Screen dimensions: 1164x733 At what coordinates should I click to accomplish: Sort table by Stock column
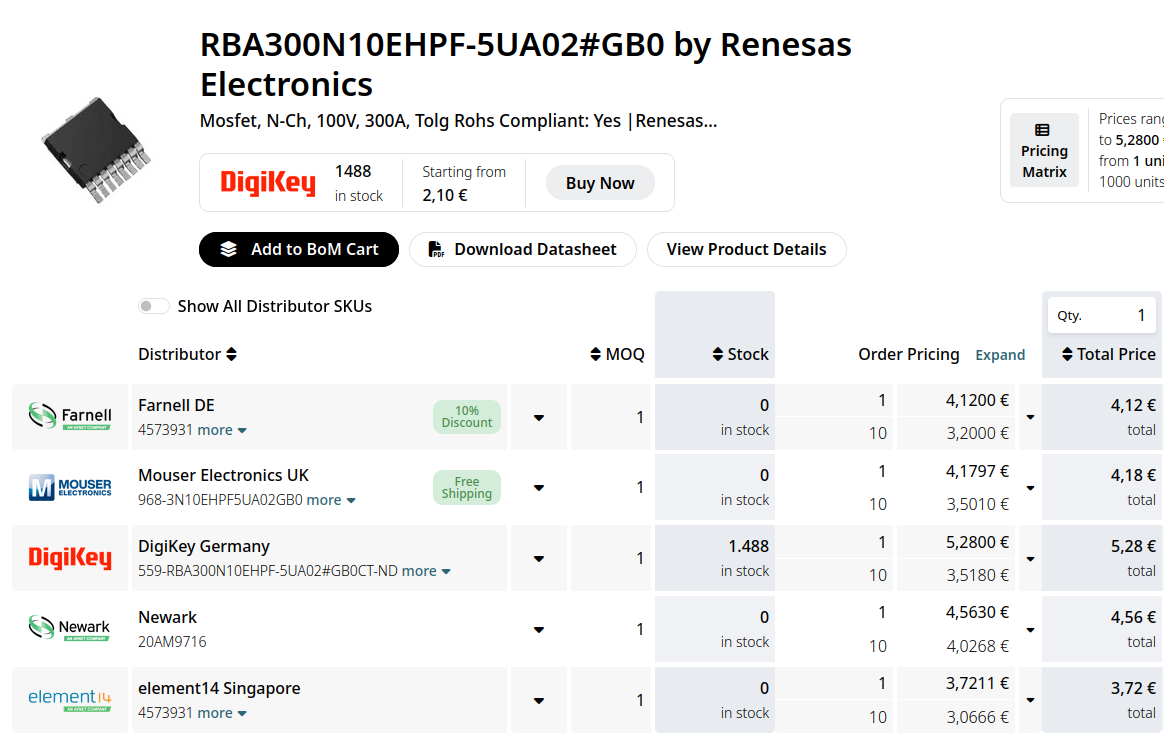[740, 354]
